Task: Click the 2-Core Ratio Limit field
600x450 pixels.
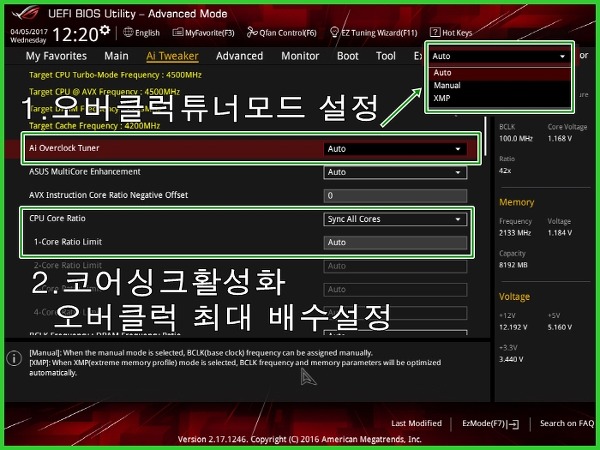Action: pos(395,266)
